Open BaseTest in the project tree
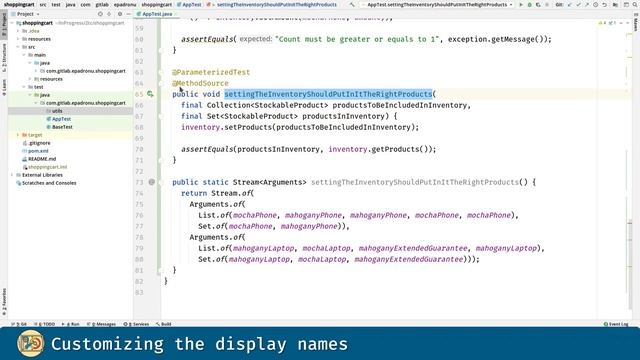The height and width of the screenshot is (360, 640). pos(62,127)
